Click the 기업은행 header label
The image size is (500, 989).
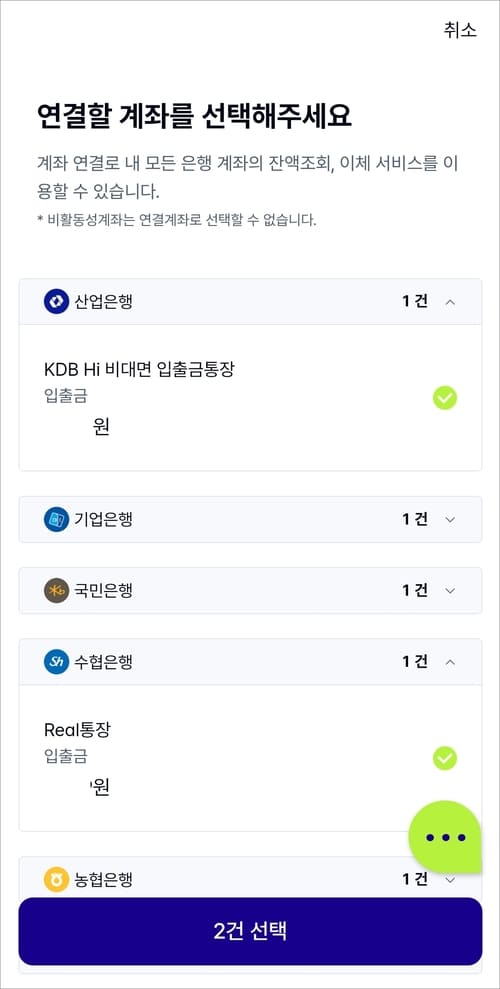click(103, 520)
